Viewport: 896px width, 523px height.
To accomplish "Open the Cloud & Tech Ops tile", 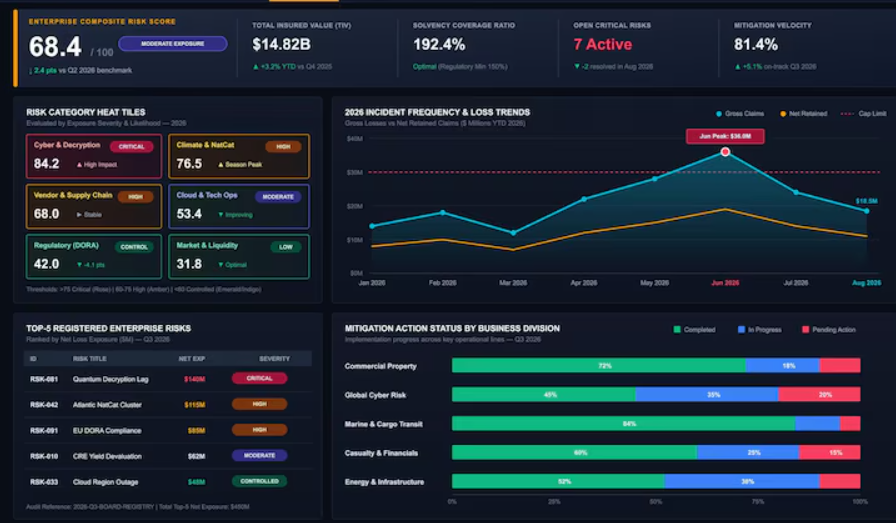I will pos(239,206).
